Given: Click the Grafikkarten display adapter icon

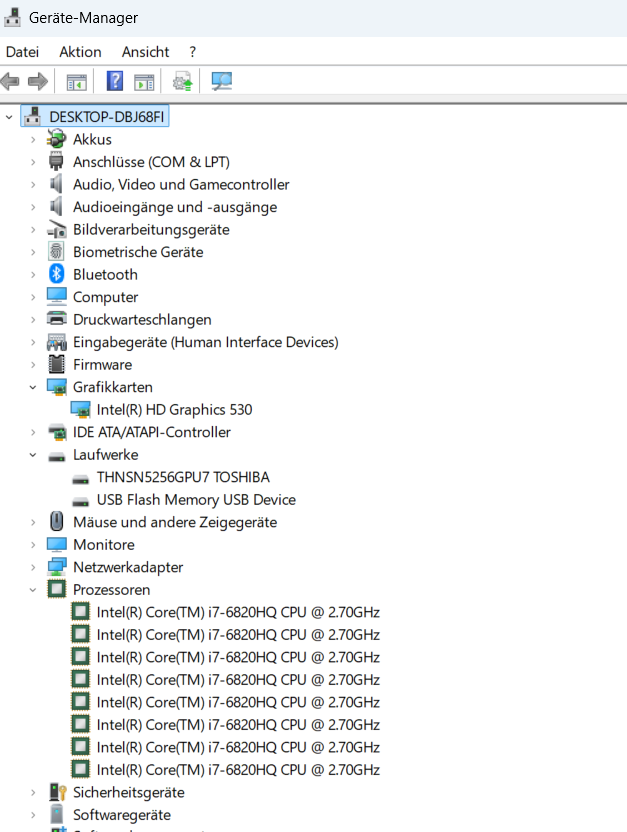Looking at the screenshot, I should [56, 387].
